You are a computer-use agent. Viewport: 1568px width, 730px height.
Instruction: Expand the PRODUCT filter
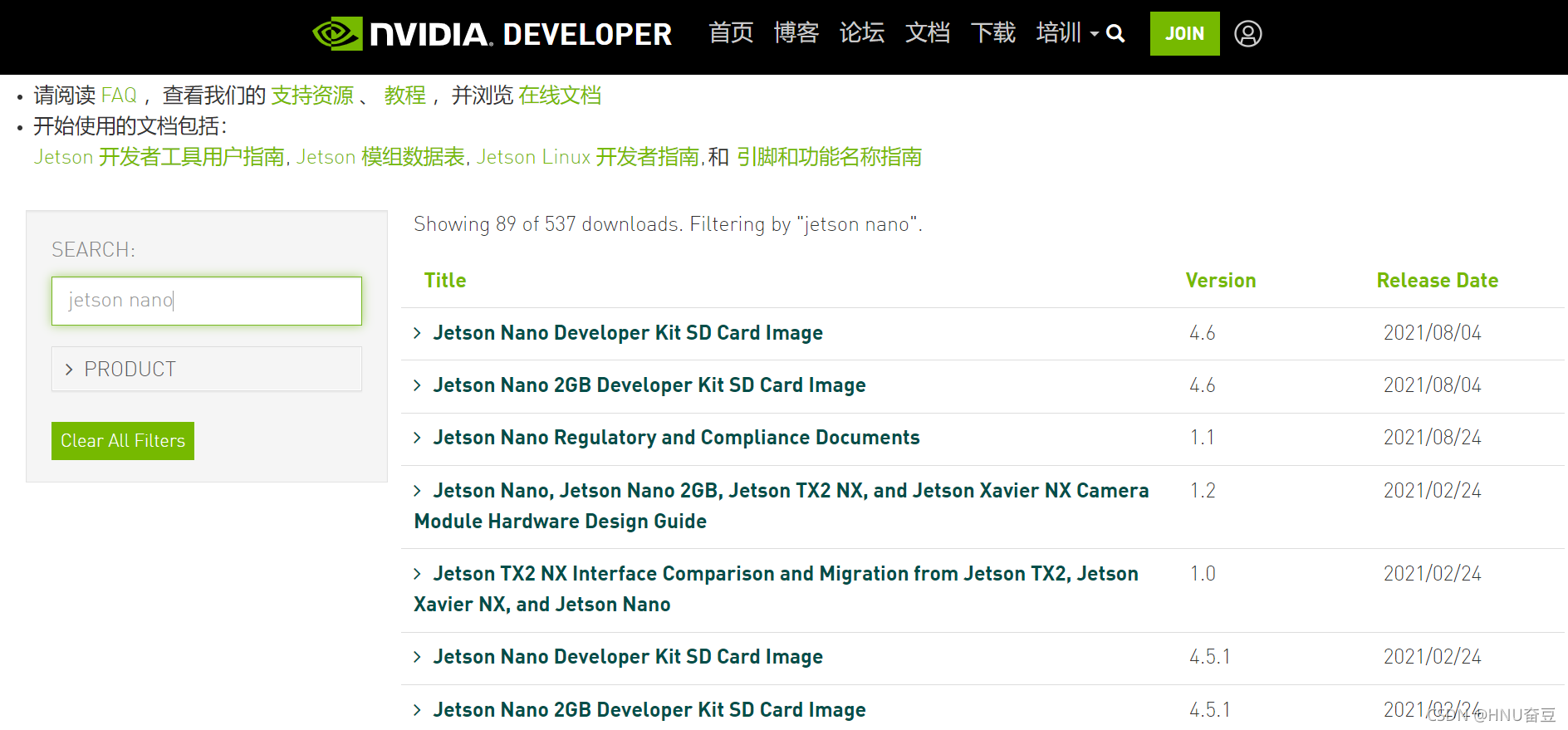pyautogui.click(x=207, y=369)
